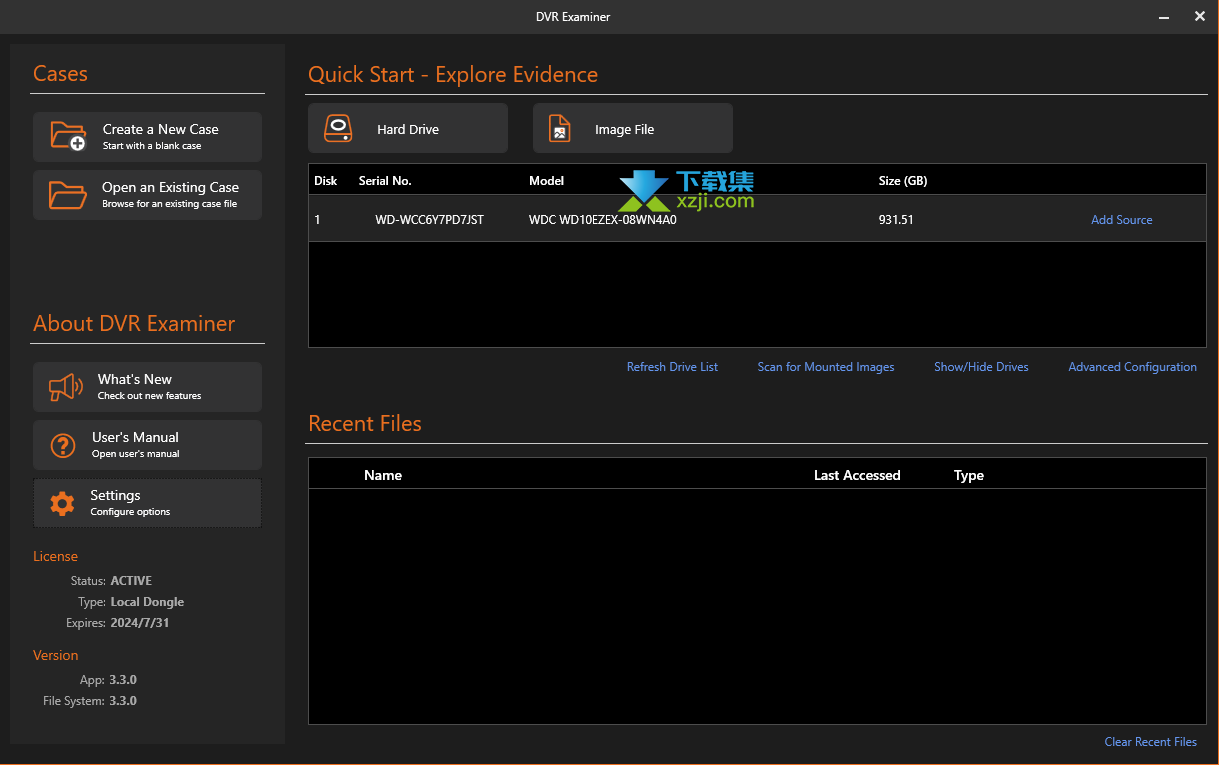
Task: Select model WDC WD10EZEX-08WN4A0 cell
Action: [x=603, y=220]
